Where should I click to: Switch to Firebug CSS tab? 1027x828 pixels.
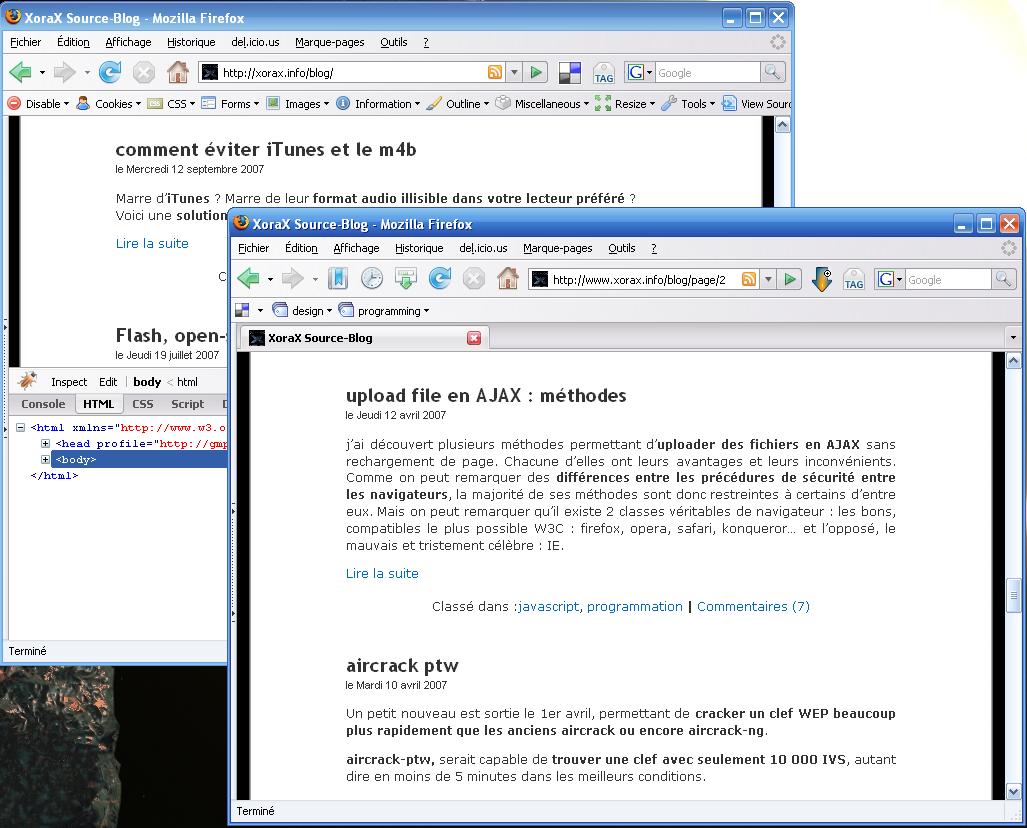[x=143, y=404]
